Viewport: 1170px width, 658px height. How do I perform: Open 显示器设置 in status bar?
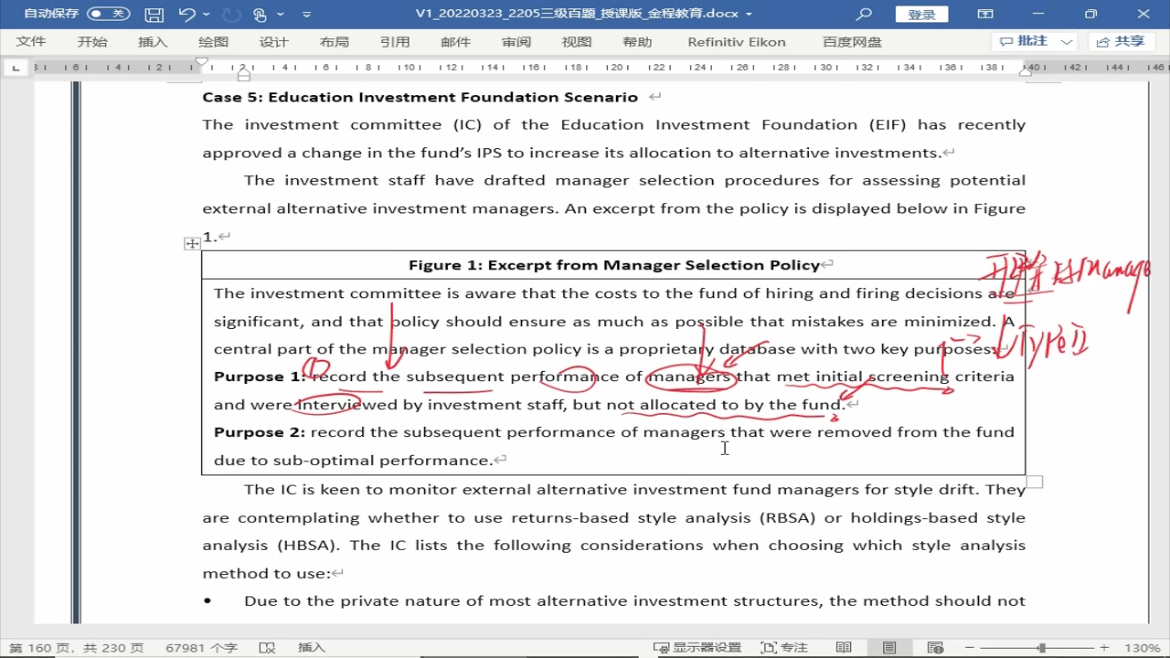(698, 648)
